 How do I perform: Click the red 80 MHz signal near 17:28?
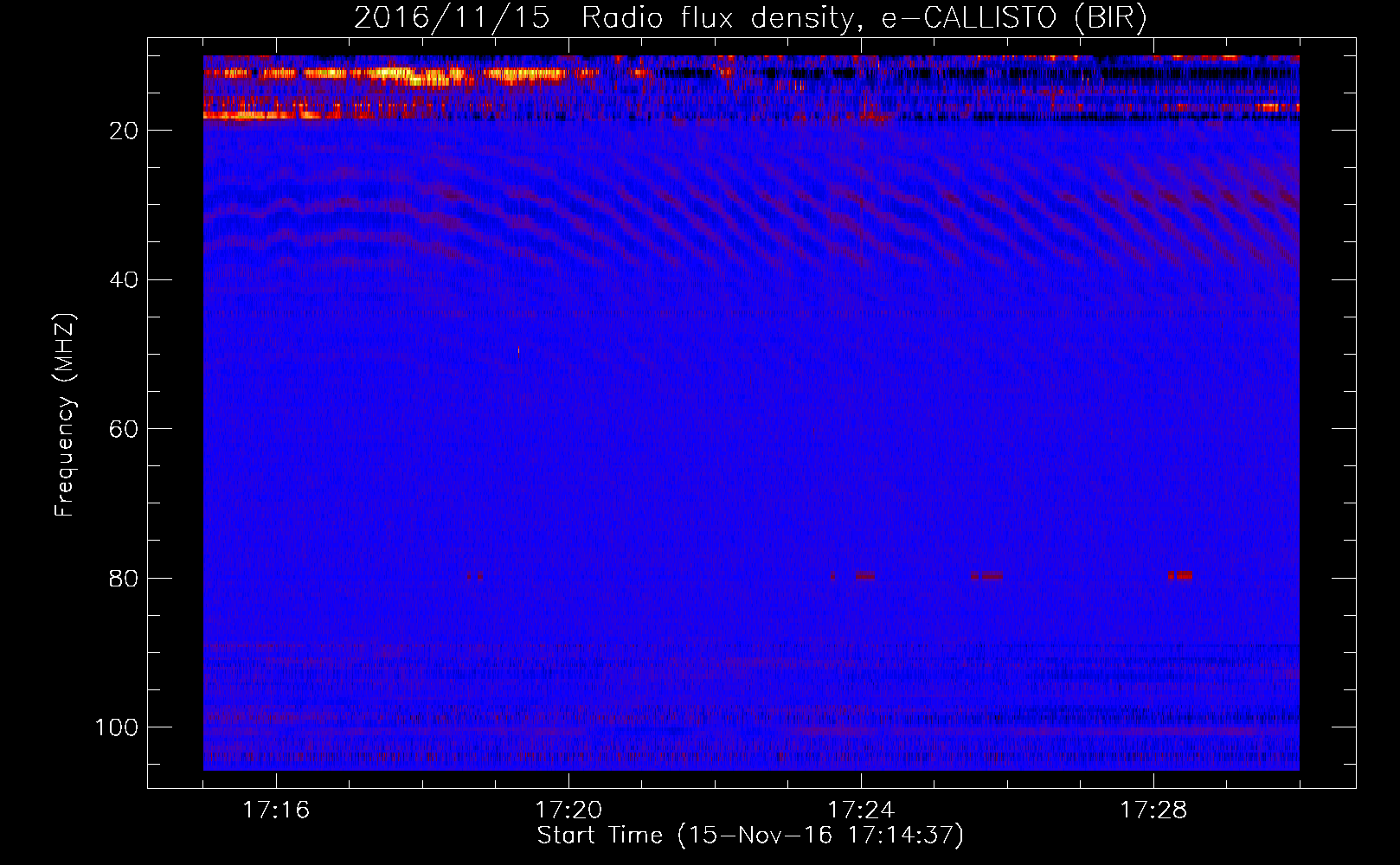(1179, 575)
